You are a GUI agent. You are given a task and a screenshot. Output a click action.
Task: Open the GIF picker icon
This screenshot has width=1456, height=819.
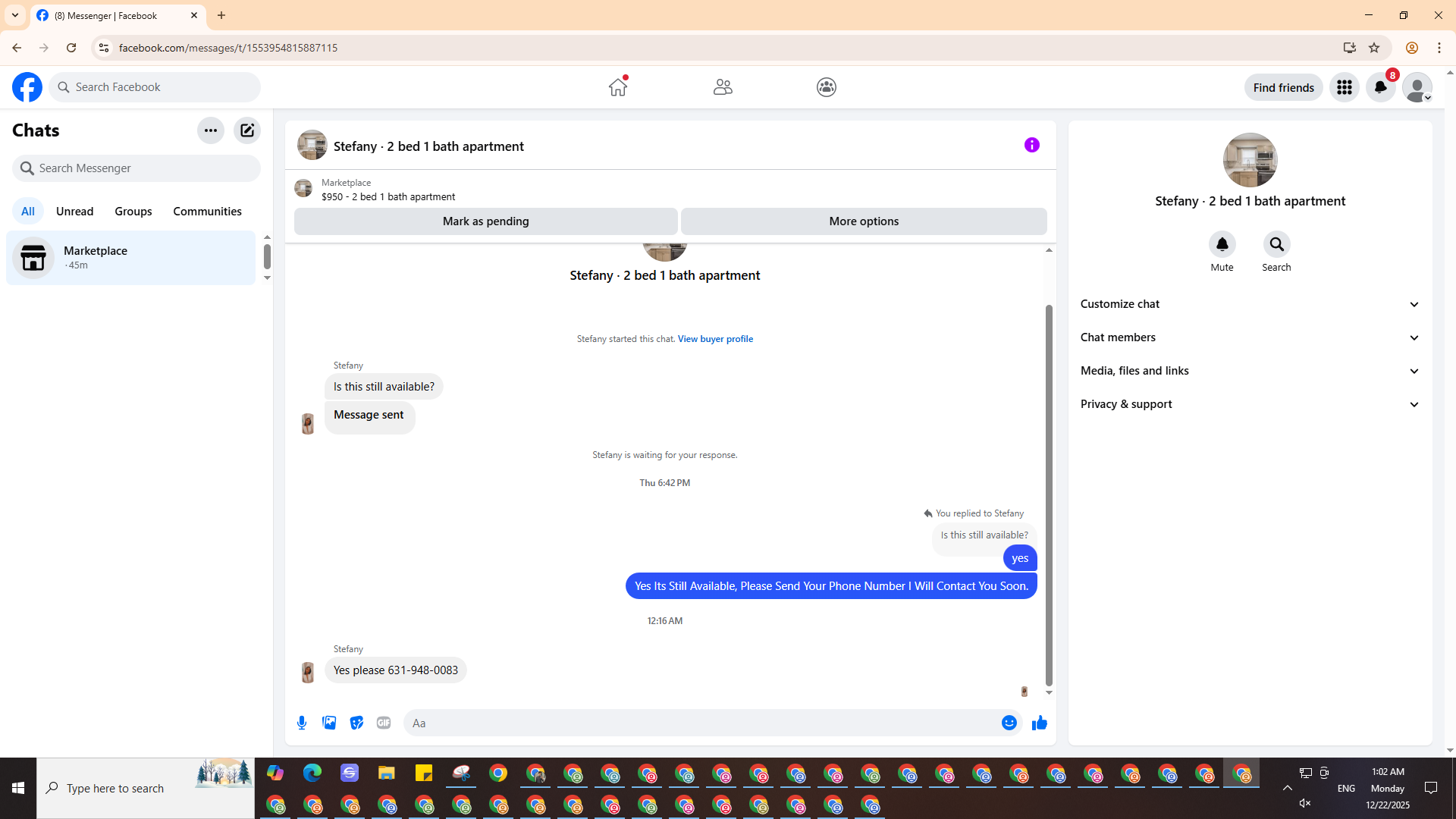point(384,723)
